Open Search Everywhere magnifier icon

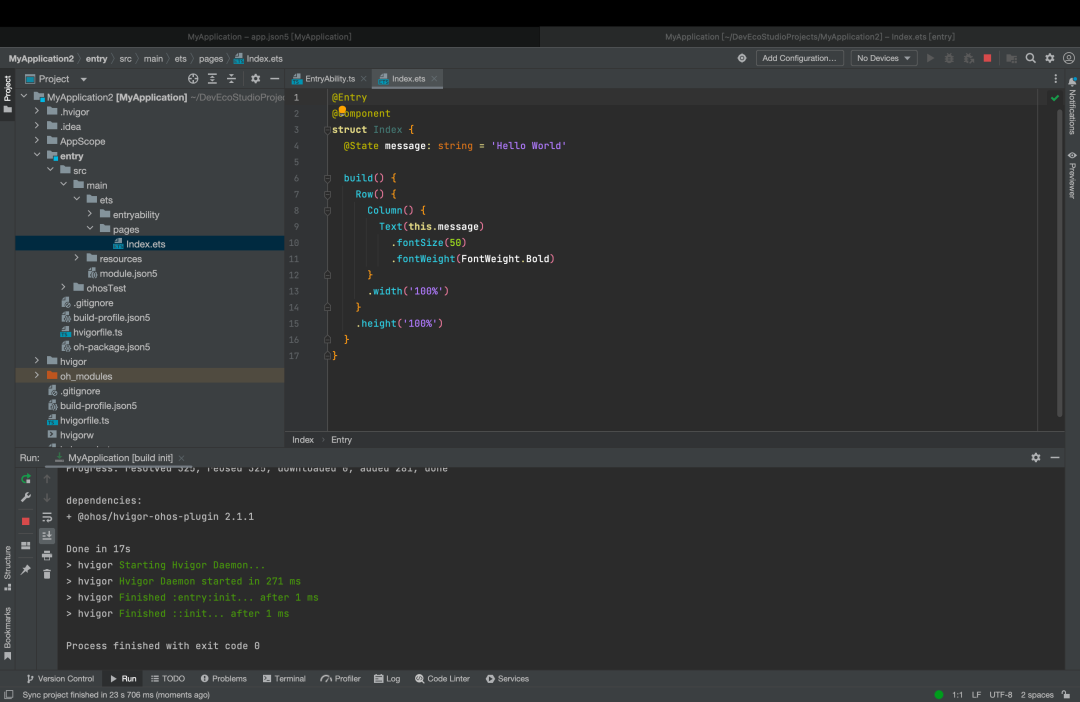(x=1030, y=58)
